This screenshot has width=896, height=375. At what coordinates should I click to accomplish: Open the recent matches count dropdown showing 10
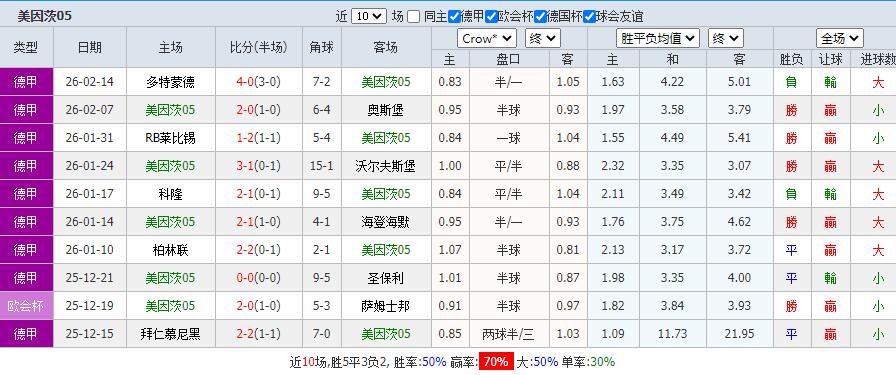[369, 16]
